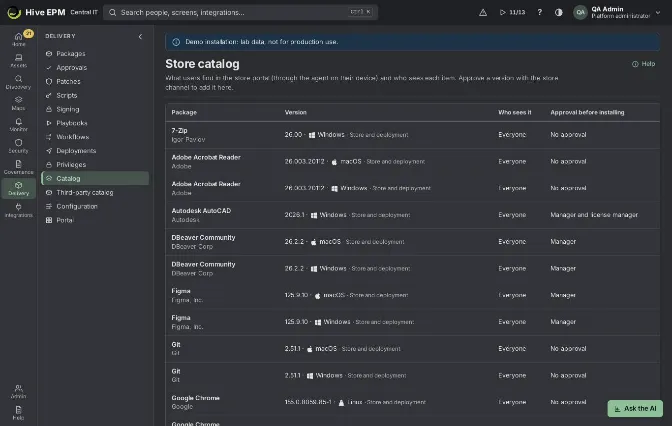Open Git Windows version 2.51.1
672x426 pixels.
(412, 375)
